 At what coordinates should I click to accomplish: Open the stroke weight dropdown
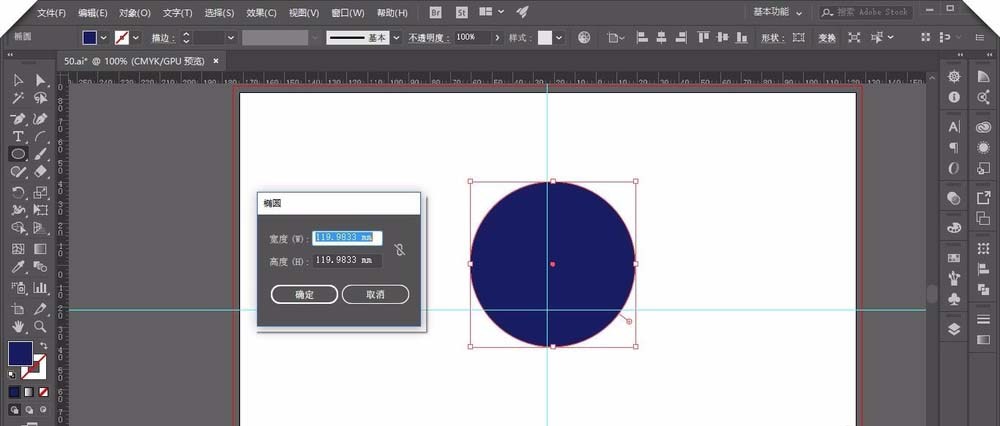(231, 38)
